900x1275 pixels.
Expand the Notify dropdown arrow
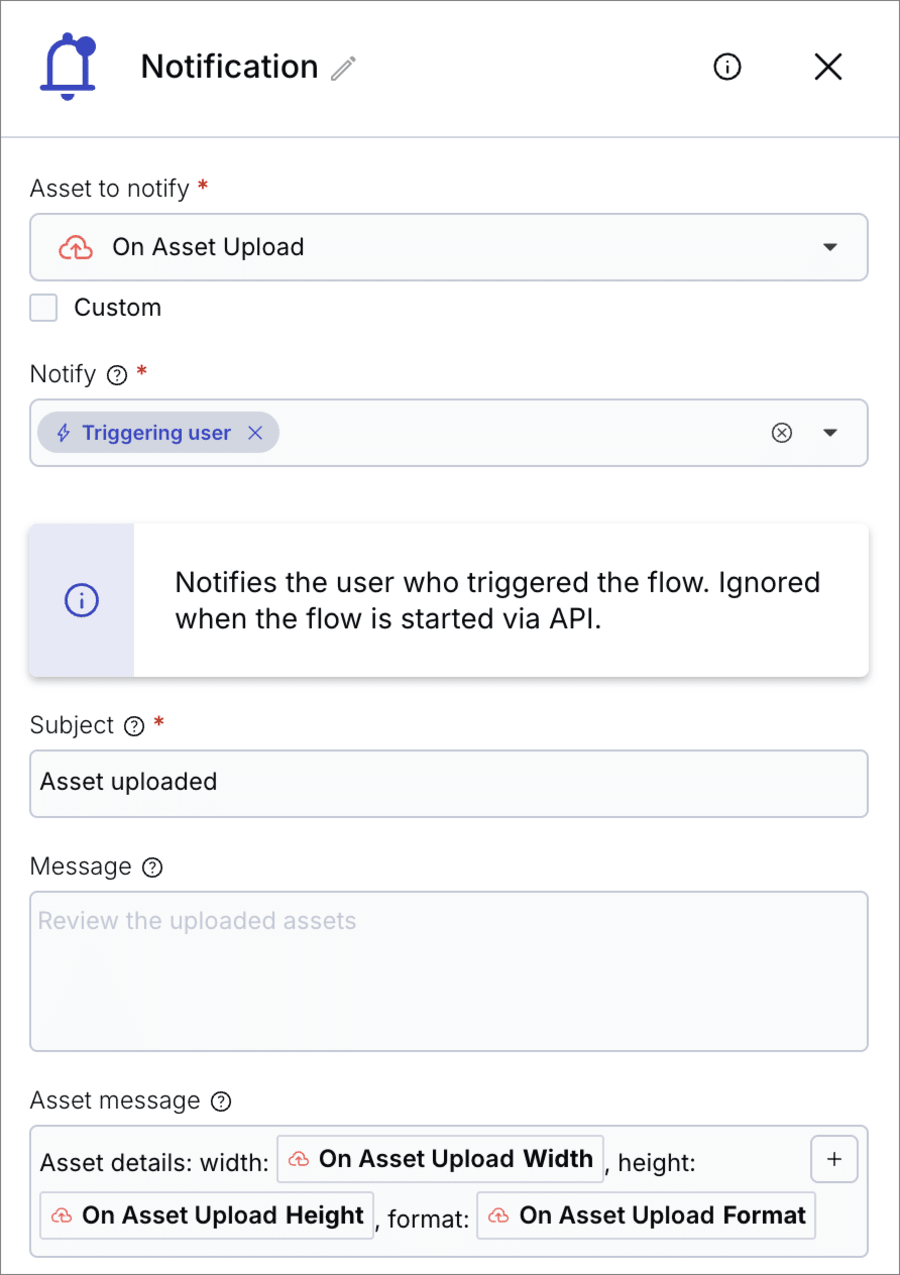click(x=830, y=433)
